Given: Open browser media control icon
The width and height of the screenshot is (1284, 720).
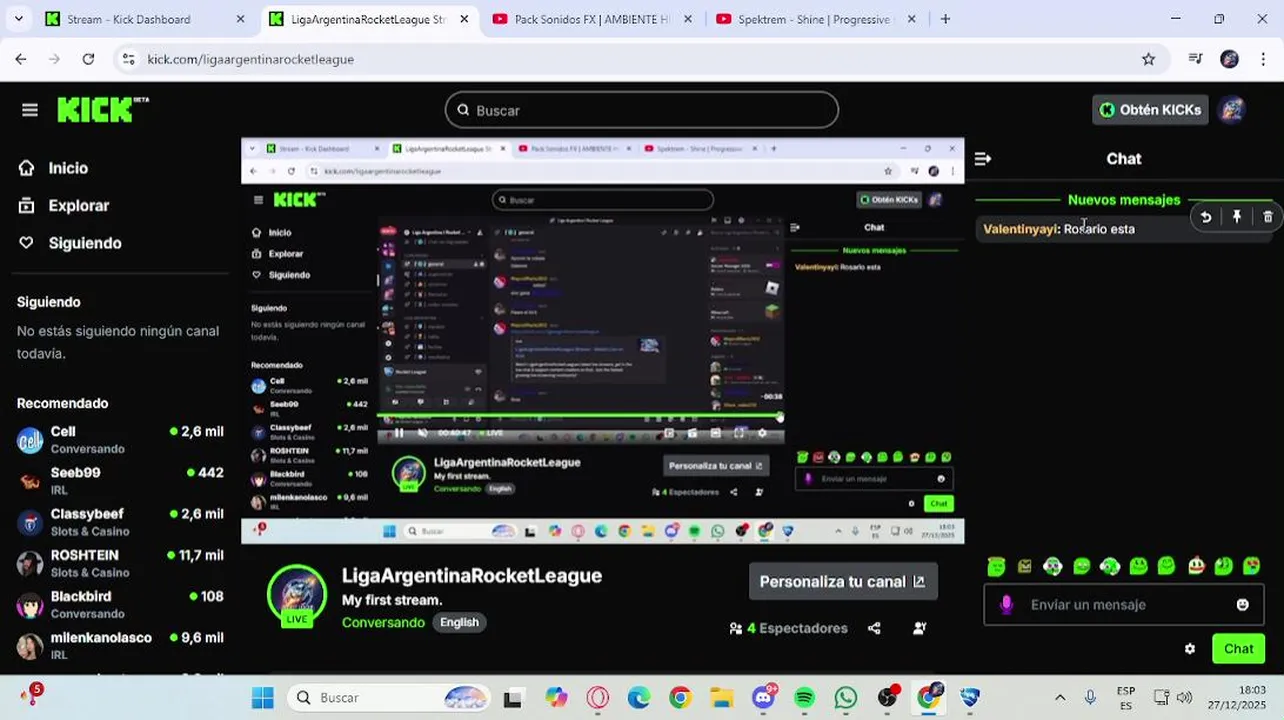Looking at the screenshot, I should click(x=1195, y=59).
